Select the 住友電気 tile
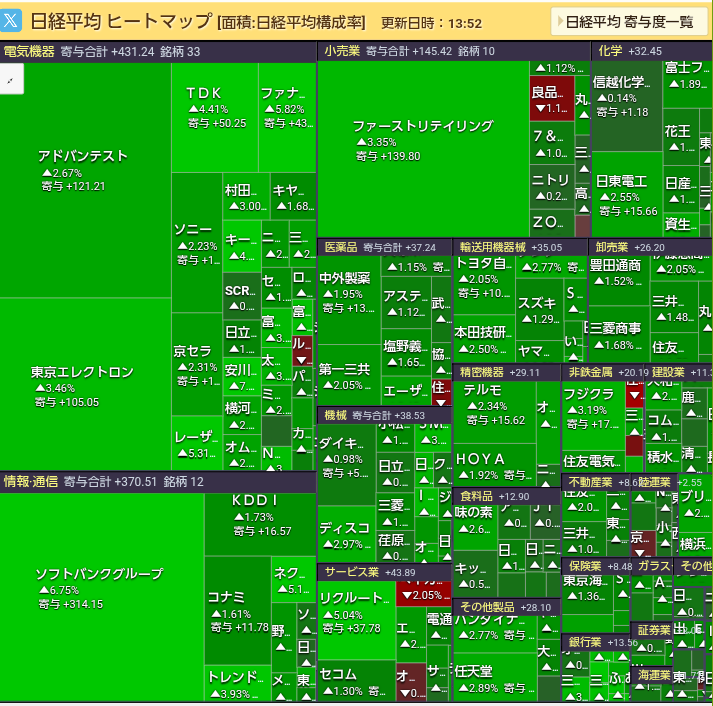This screenshot has width=713, height=706. 593,459
